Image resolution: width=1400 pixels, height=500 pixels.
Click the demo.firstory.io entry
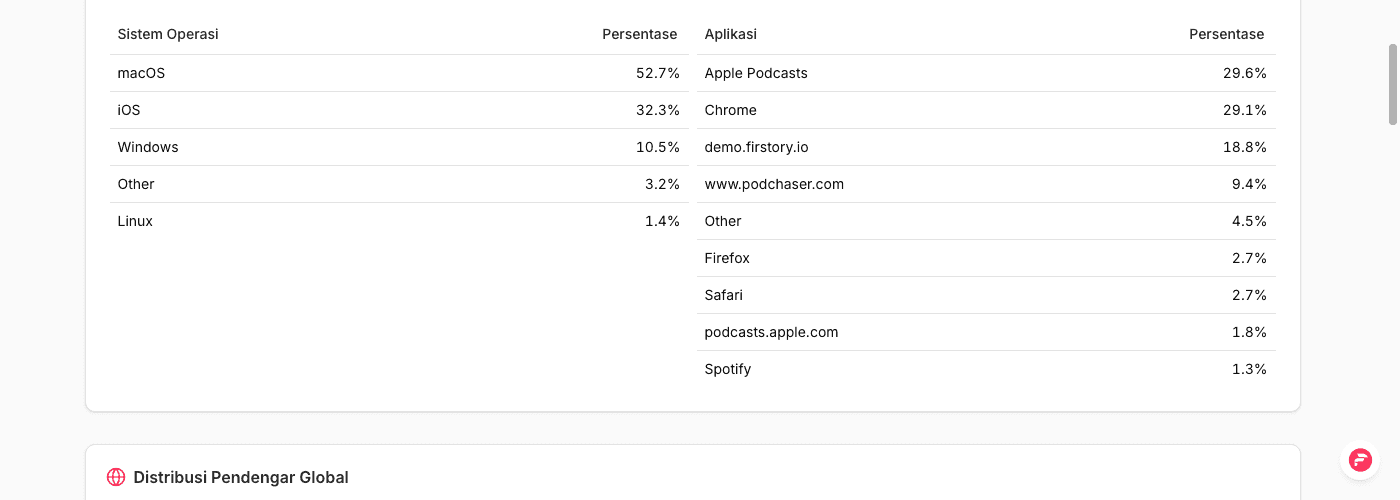point(756,147)
